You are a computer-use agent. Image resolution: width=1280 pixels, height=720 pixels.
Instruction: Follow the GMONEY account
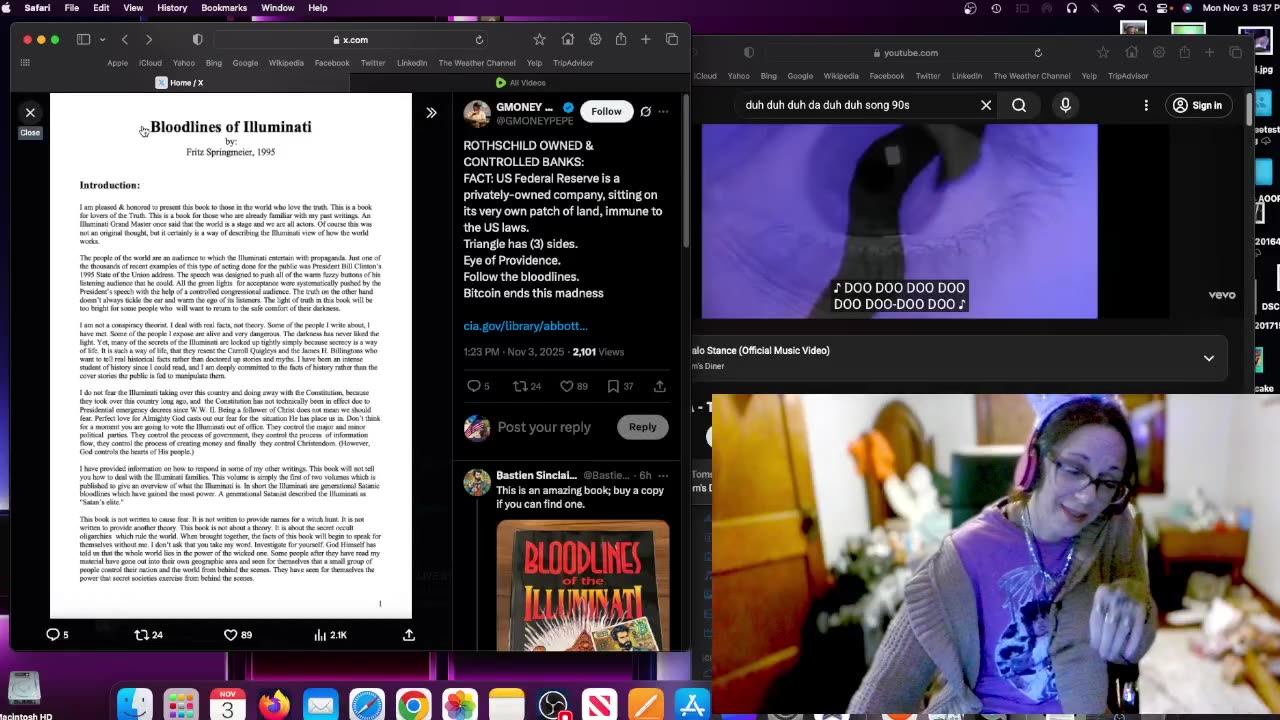pos(606,111)
